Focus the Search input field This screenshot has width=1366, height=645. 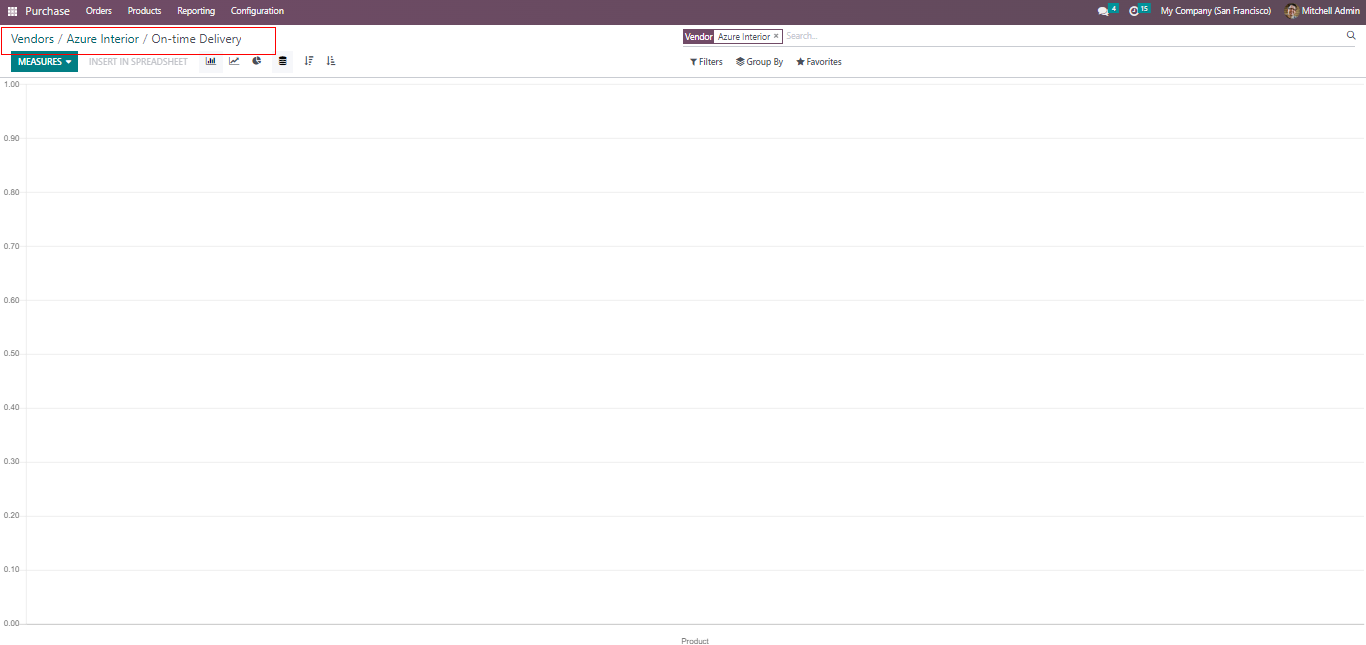(x=1060, y=36)
